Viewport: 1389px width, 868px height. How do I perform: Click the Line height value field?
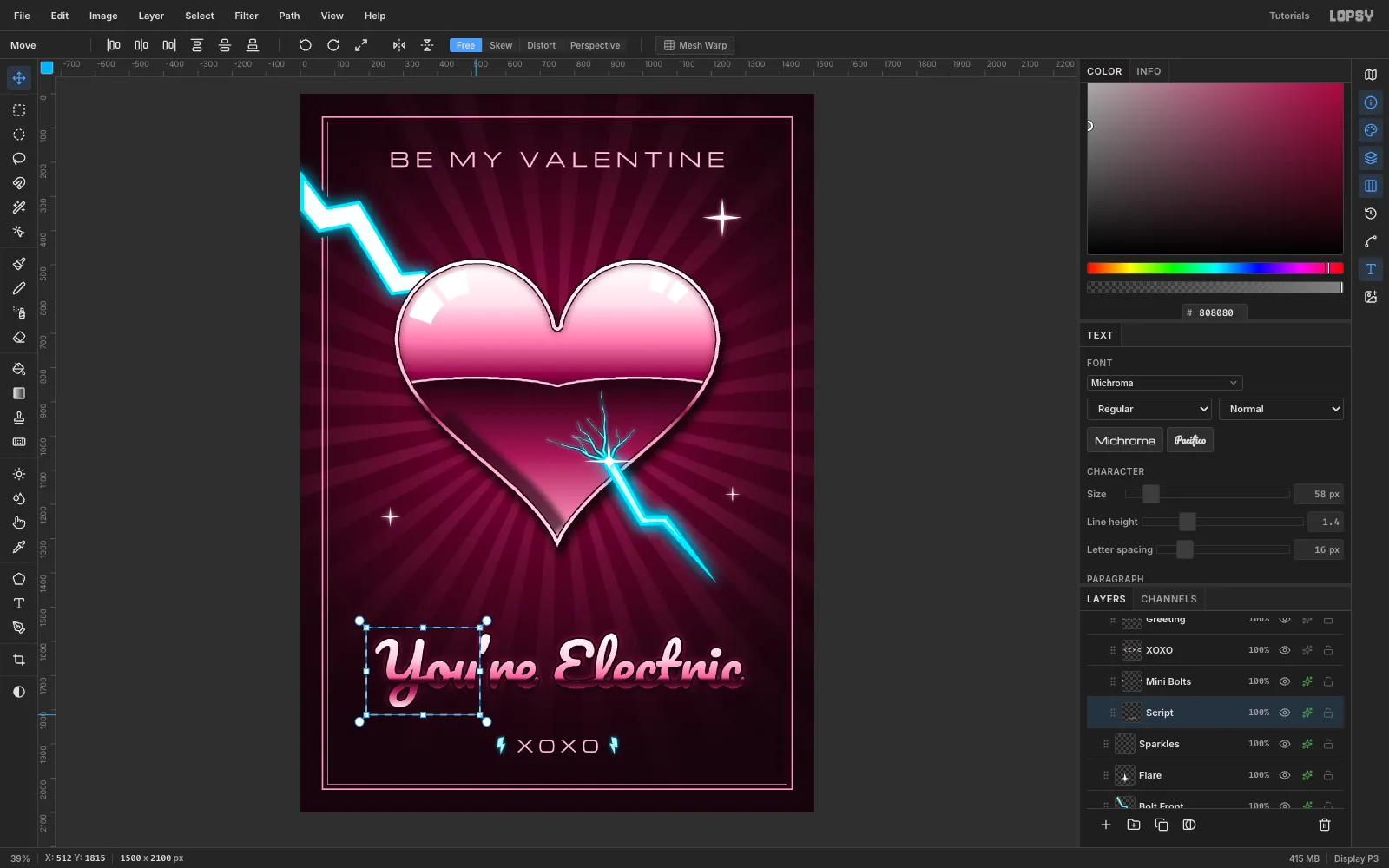[1326, 522]
